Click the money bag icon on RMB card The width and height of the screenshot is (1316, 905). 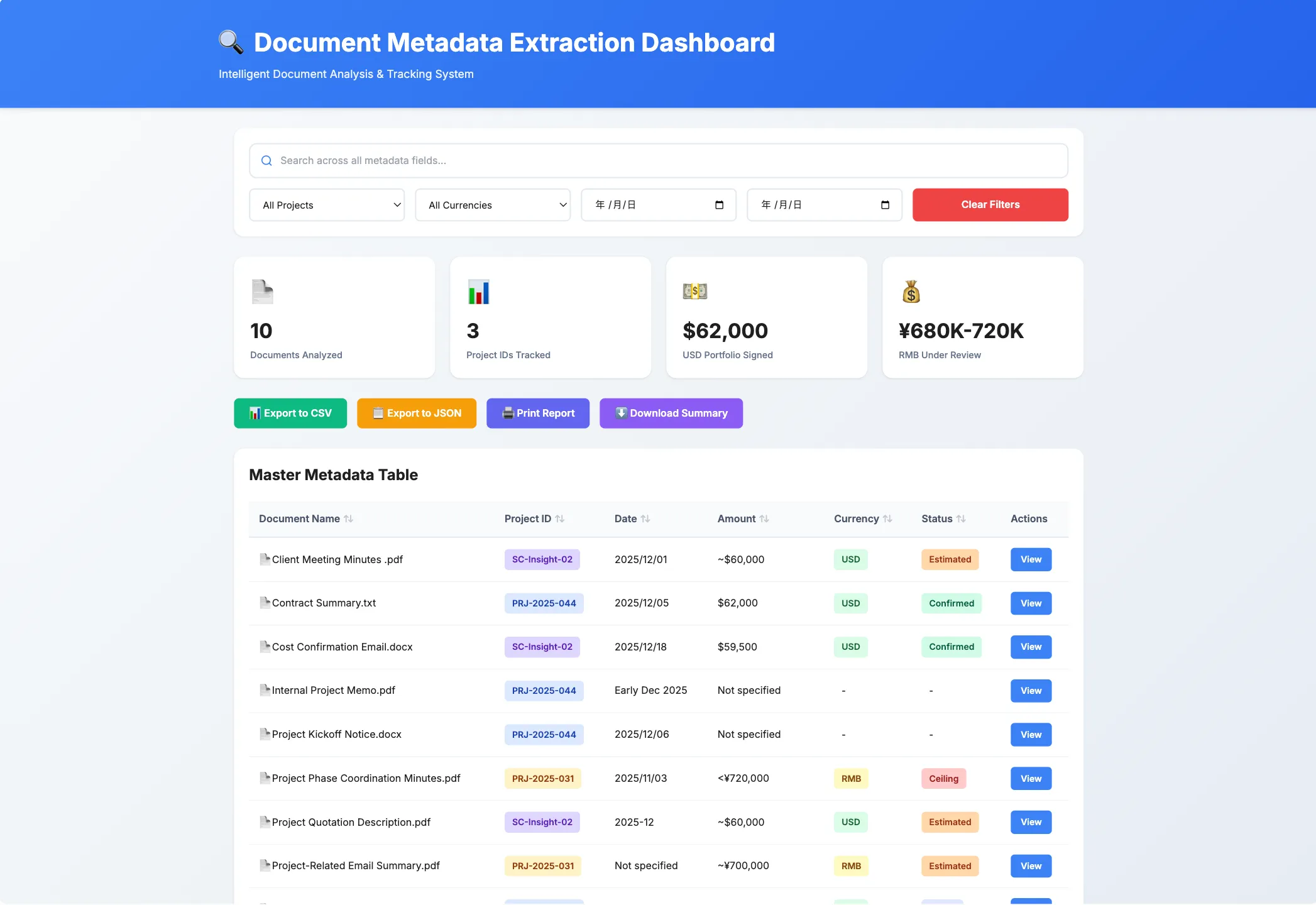911,292
